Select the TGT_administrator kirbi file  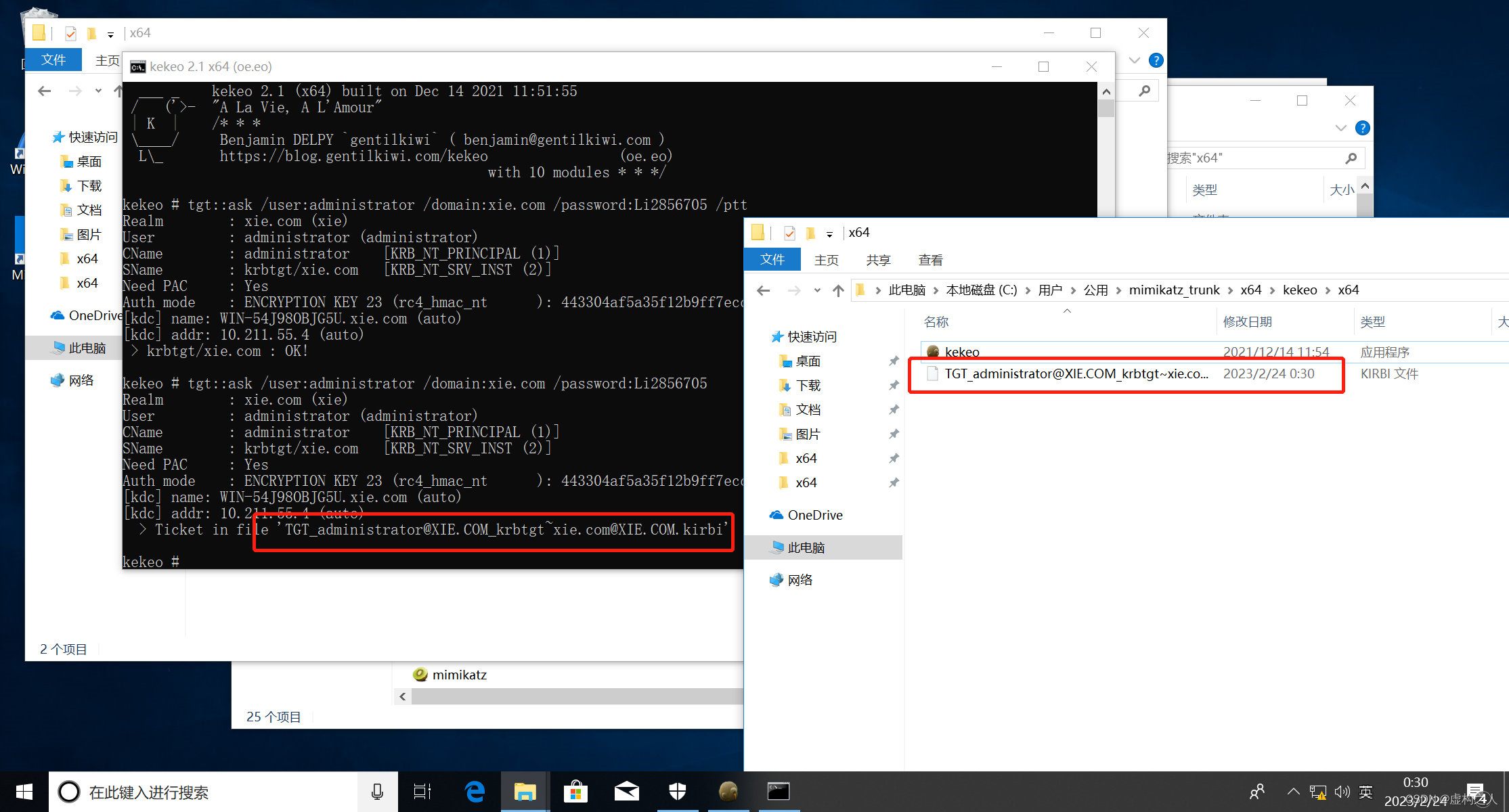click(x=1075, y=374)
